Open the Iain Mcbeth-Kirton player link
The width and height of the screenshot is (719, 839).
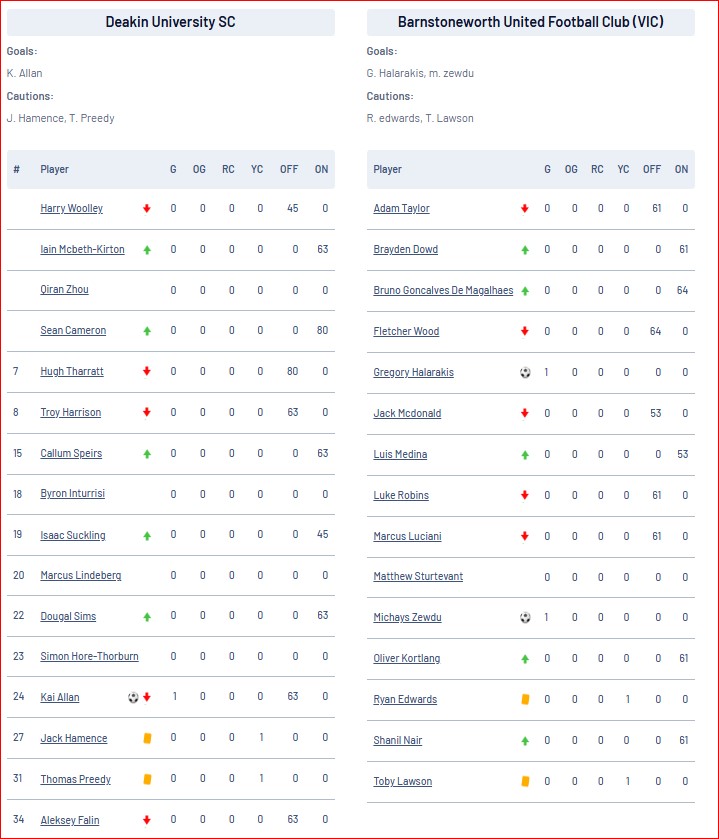(x=82, y=249)
